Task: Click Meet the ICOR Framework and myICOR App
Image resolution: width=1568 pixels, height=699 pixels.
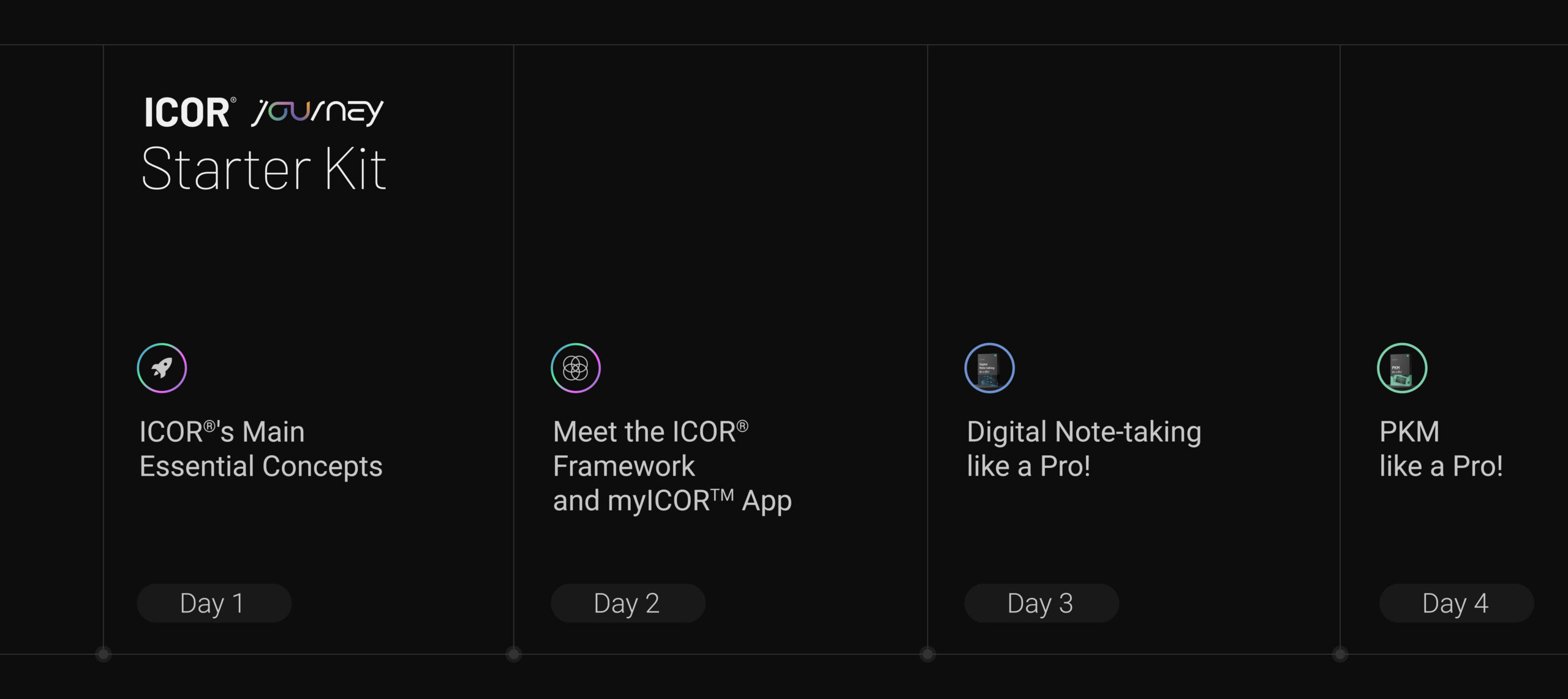Action: pos(672,466)
